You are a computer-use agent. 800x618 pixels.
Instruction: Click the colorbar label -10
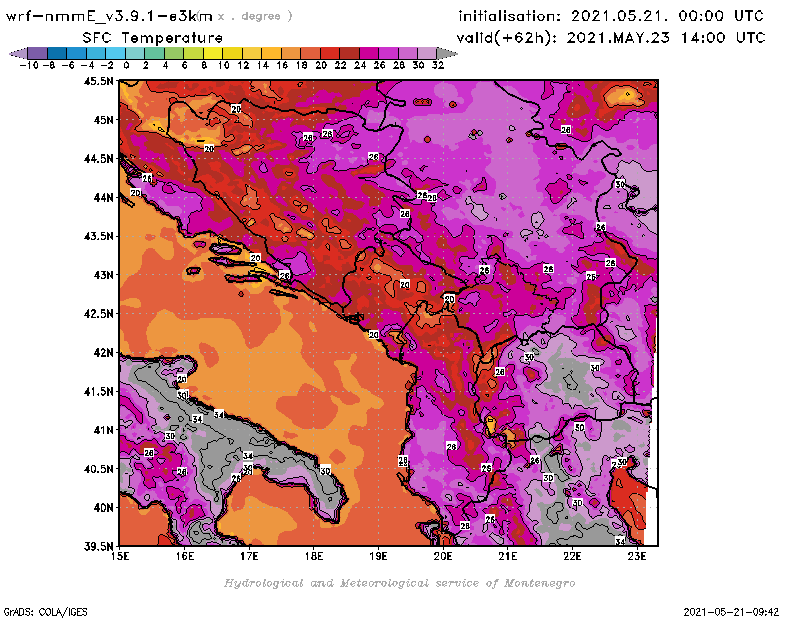(29, 65)
